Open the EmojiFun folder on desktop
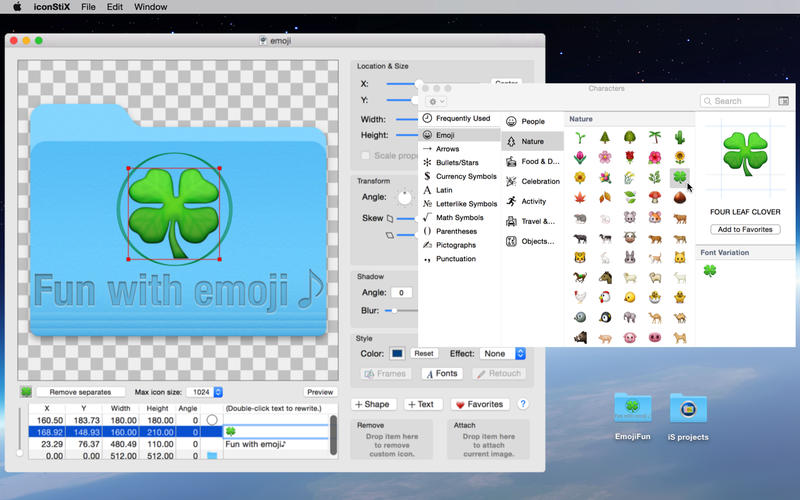800x500 pixels. pos(634,409)
